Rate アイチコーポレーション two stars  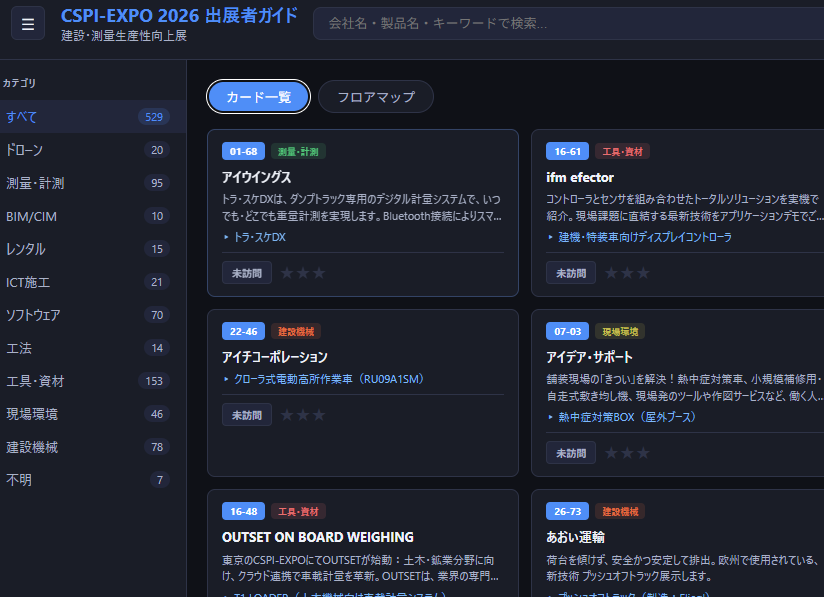303,415
